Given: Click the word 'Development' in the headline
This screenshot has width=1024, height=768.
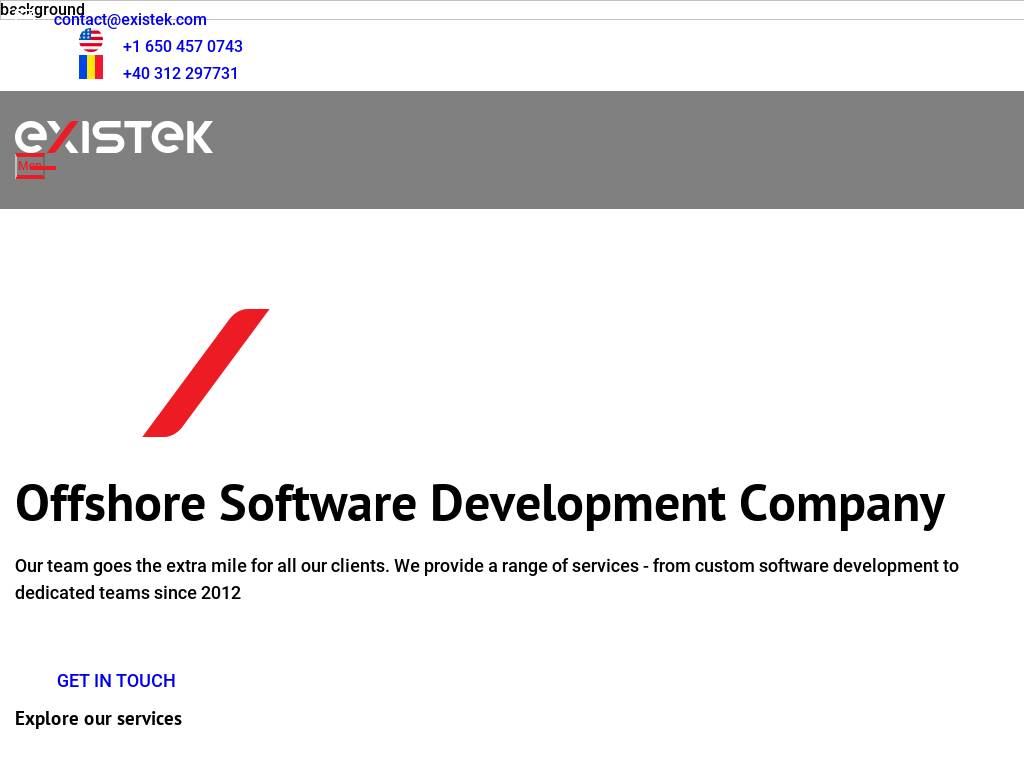Looking at the screenshot, I should (x=577, y=503).
